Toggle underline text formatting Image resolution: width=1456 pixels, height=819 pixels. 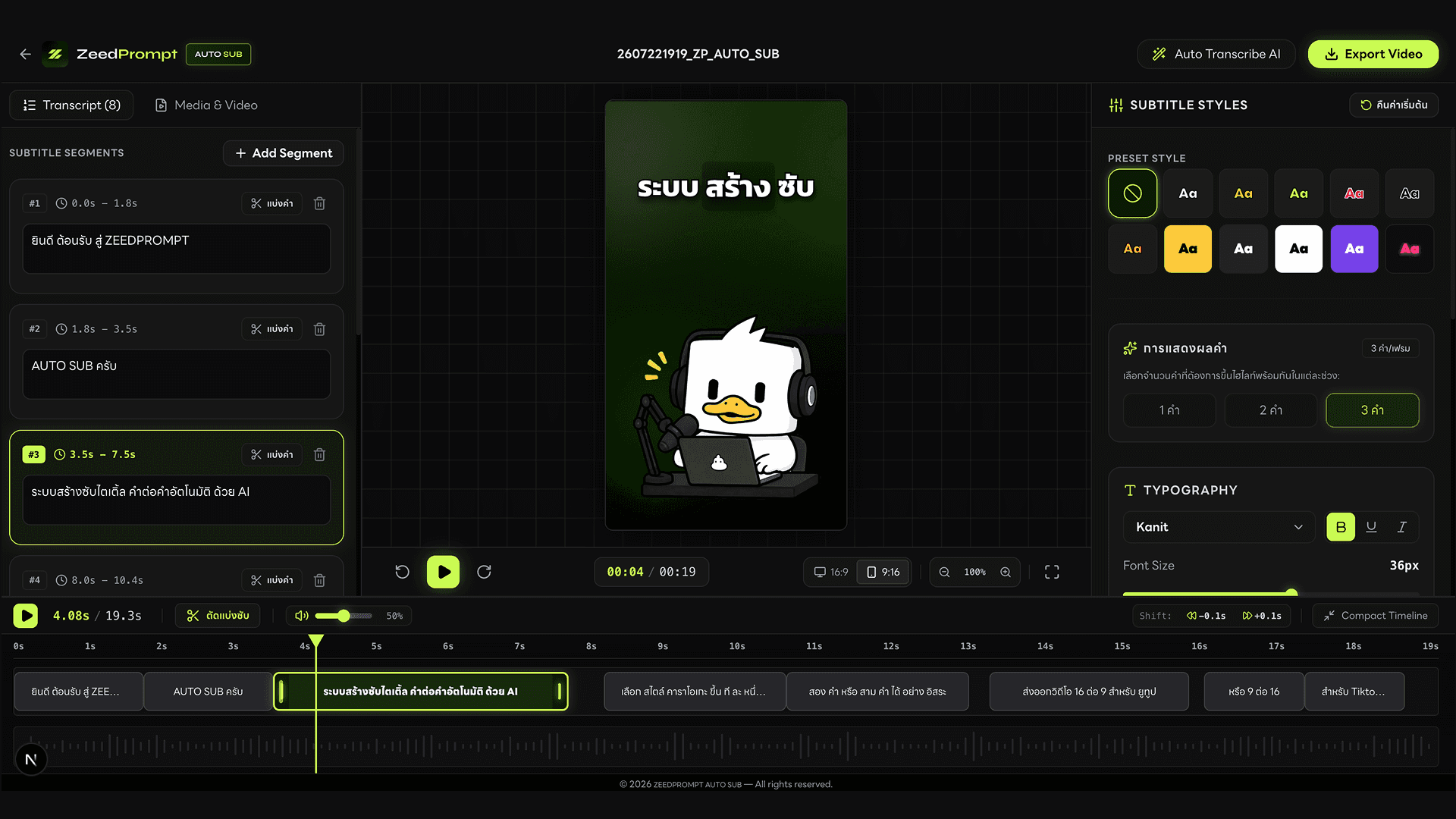click(1371, 527)
